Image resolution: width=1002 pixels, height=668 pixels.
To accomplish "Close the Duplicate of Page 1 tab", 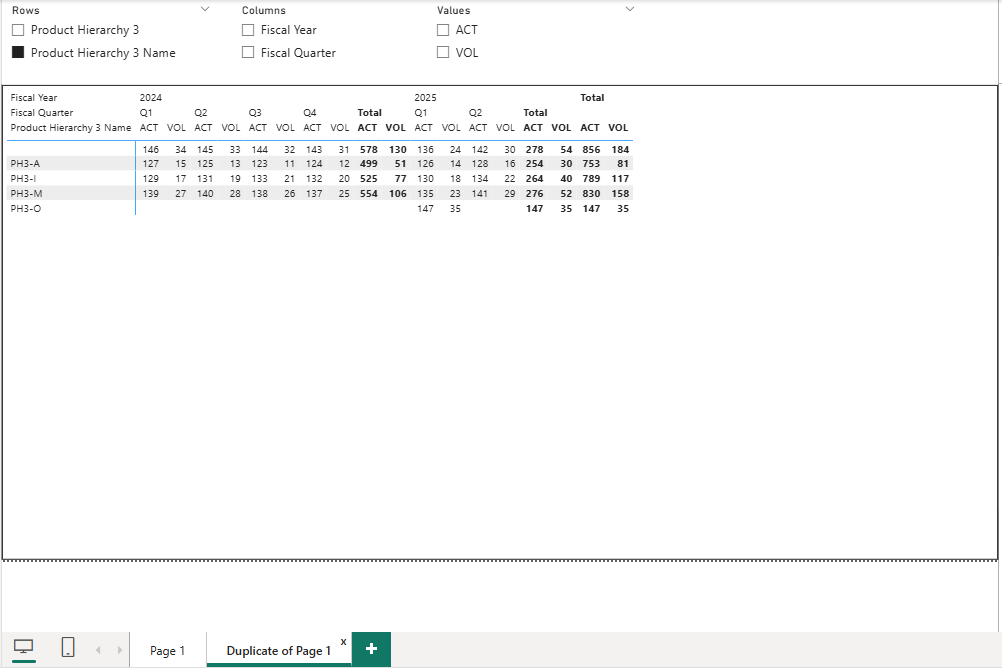I will point(343,642).
